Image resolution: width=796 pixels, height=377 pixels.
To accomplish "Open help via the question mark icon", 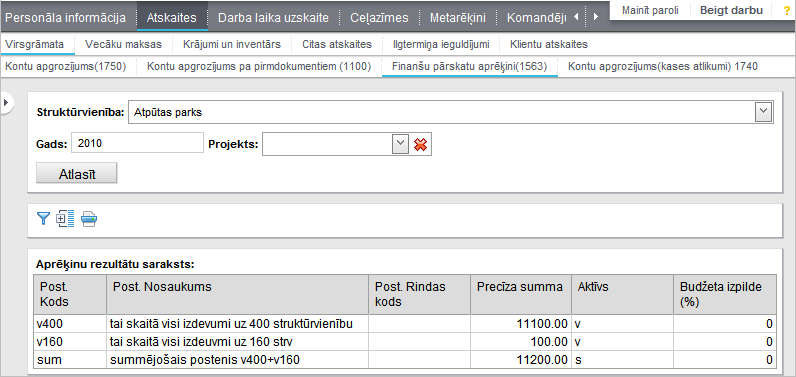I will (x=787, y=10).
